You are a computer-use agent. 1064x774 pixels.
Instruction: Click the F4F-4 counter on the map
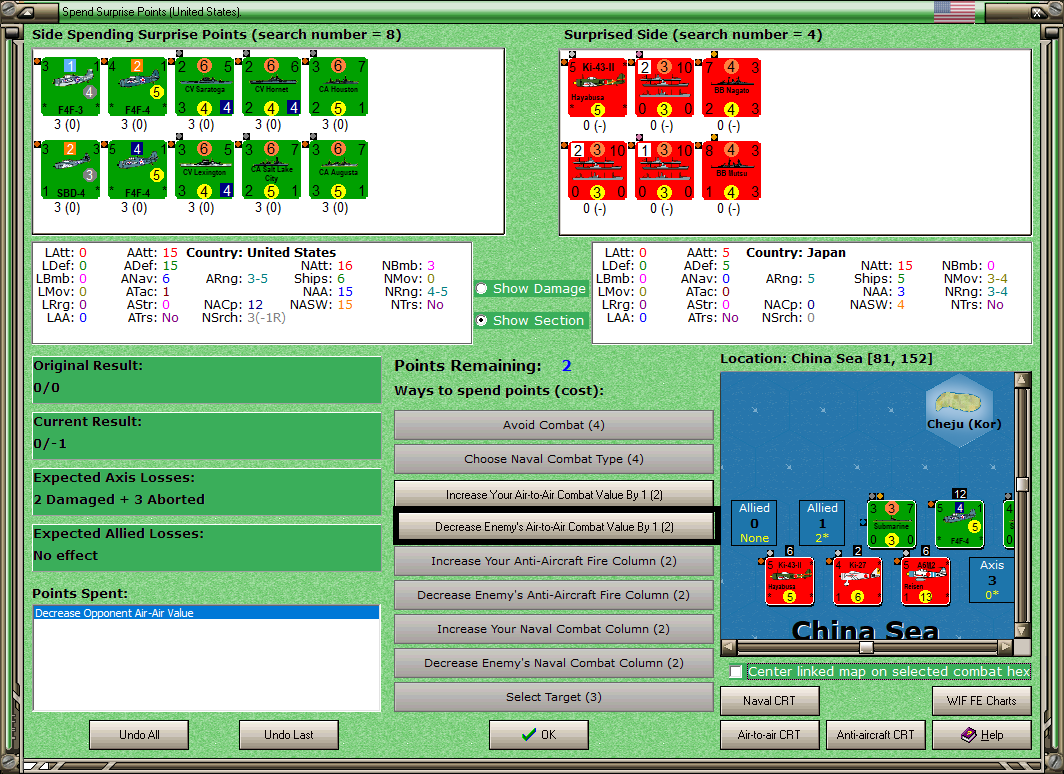[x=960, y=524]
